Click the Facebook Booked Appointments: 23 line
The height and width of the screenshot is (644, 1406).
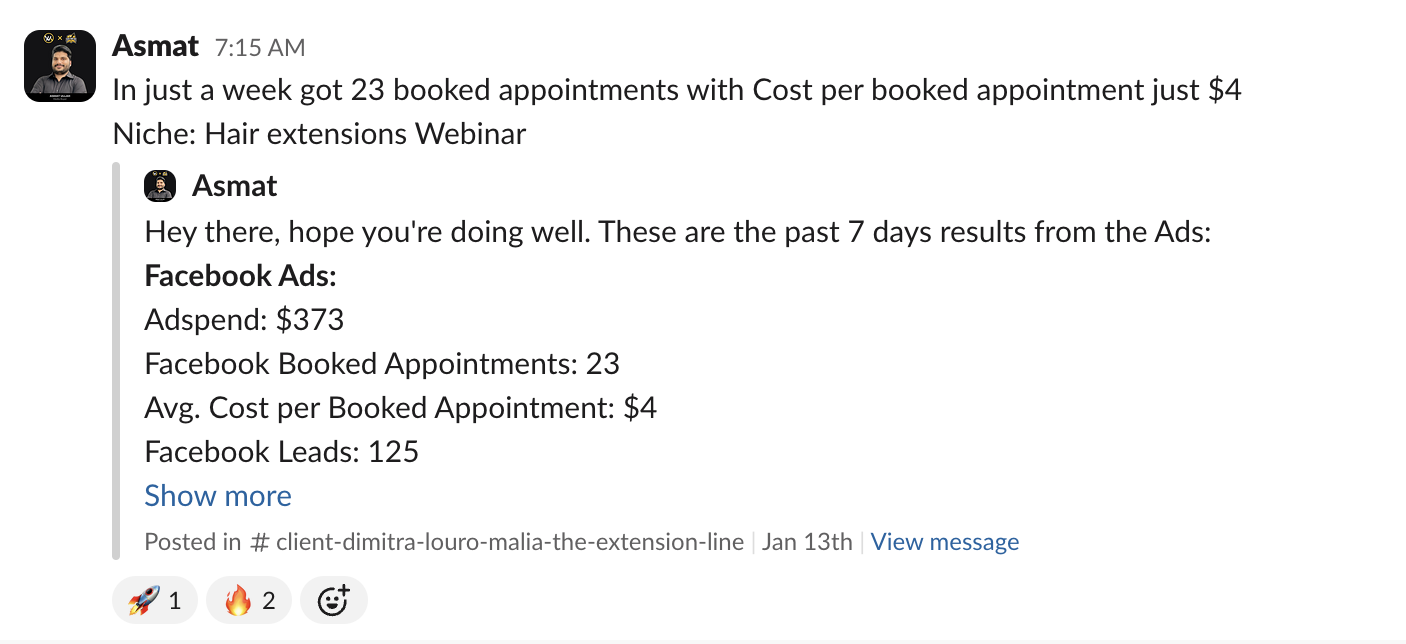pos(382,364)
